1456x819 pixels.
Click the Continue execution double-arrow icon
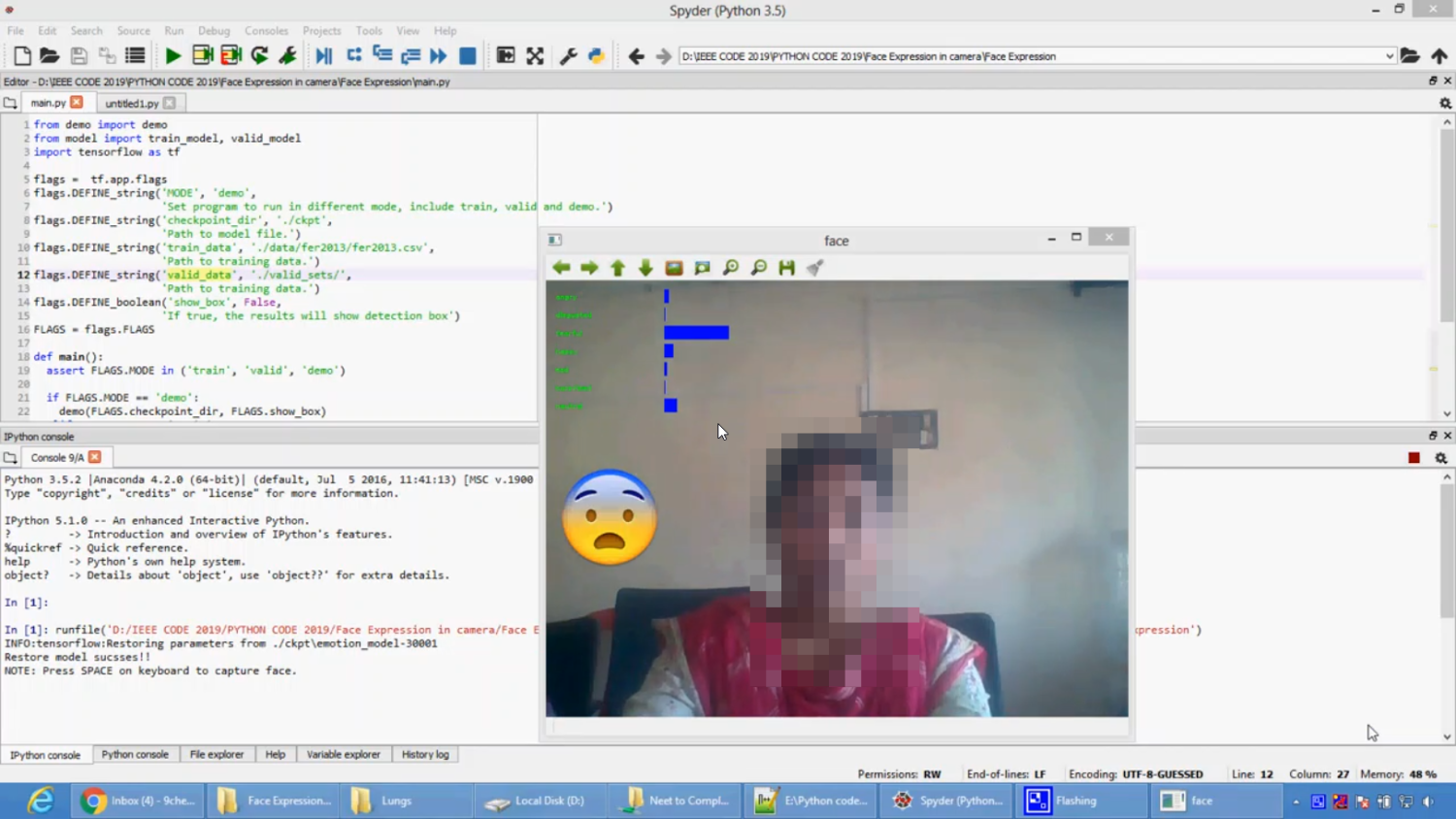coord(439,56)
